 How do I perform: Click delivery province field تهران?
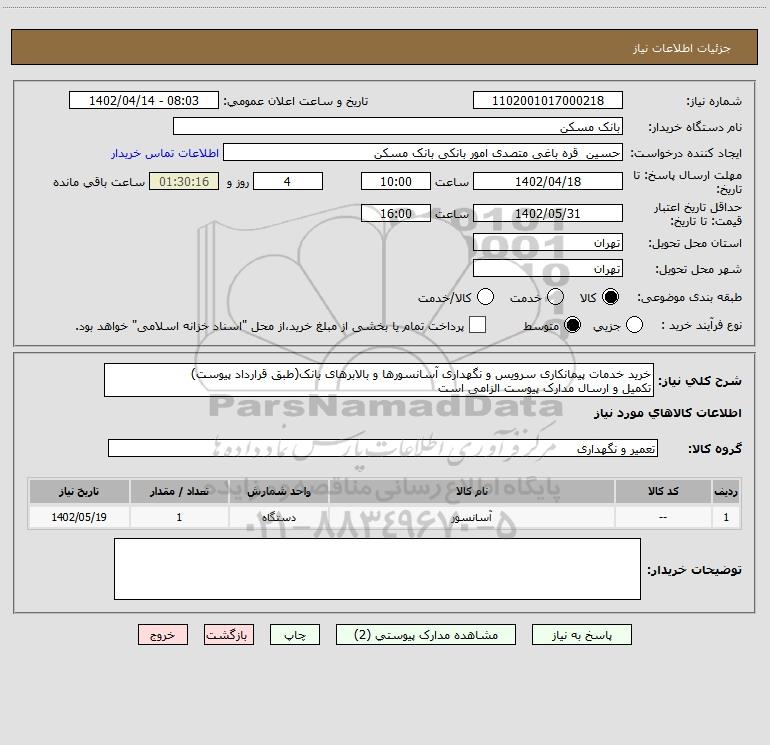point(548,243)
